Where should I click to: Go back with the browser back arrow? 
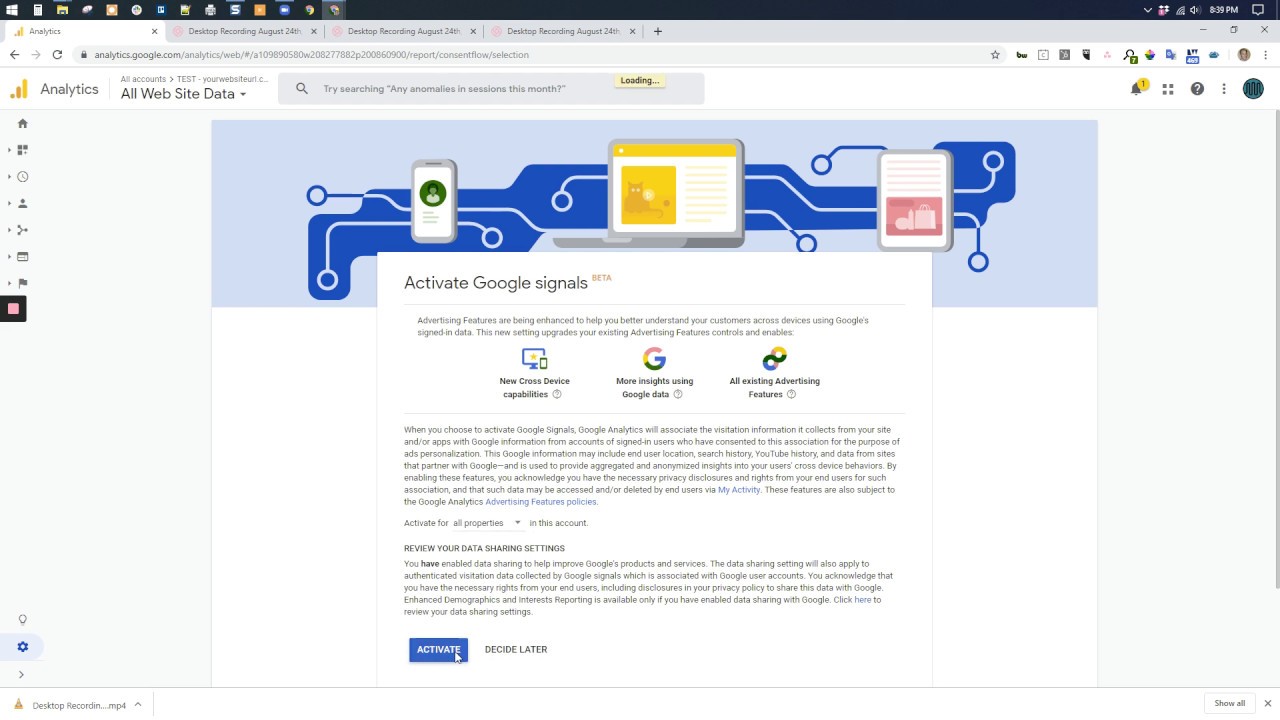coord(14,55)
